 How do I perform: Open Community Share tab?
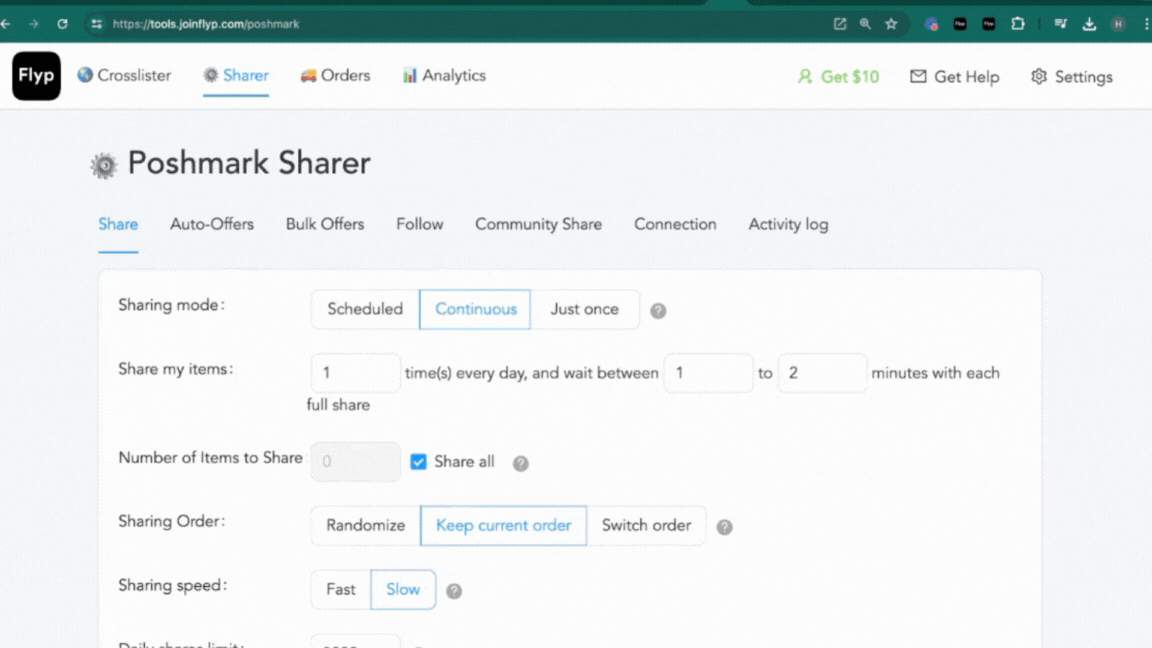539,225
